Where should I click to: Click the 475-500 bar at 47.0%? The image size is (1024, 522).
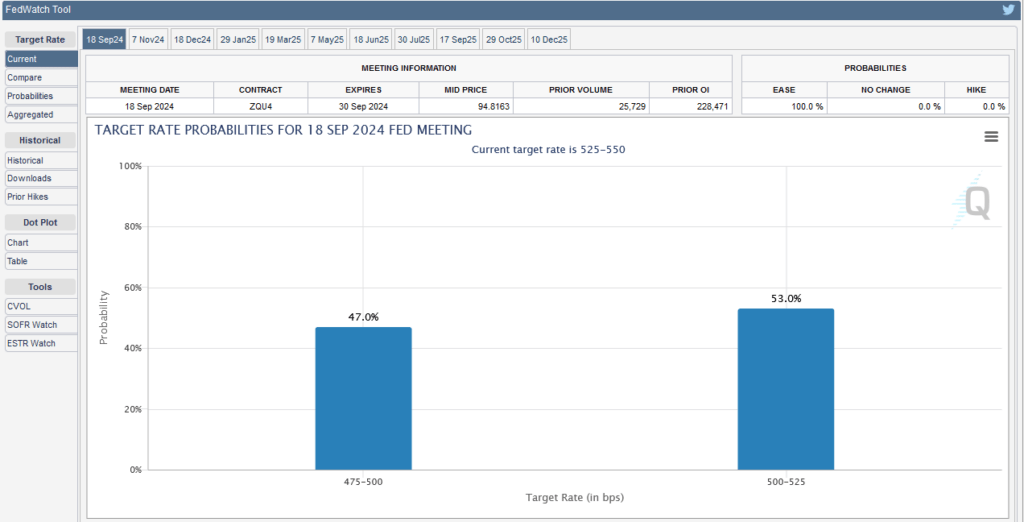[x=363, y=399]
